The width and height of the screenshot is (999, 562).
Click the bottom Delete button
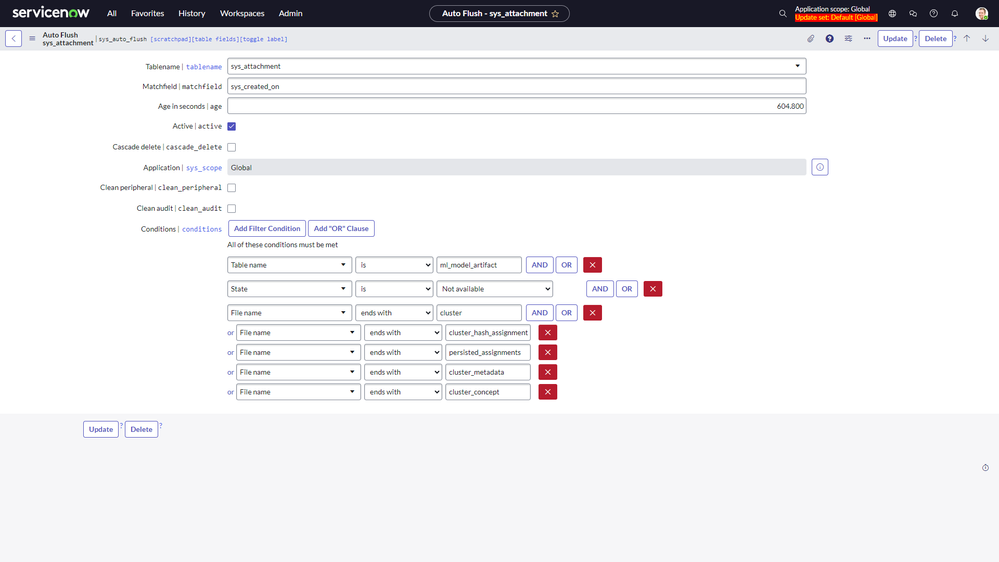pos(141,429)
